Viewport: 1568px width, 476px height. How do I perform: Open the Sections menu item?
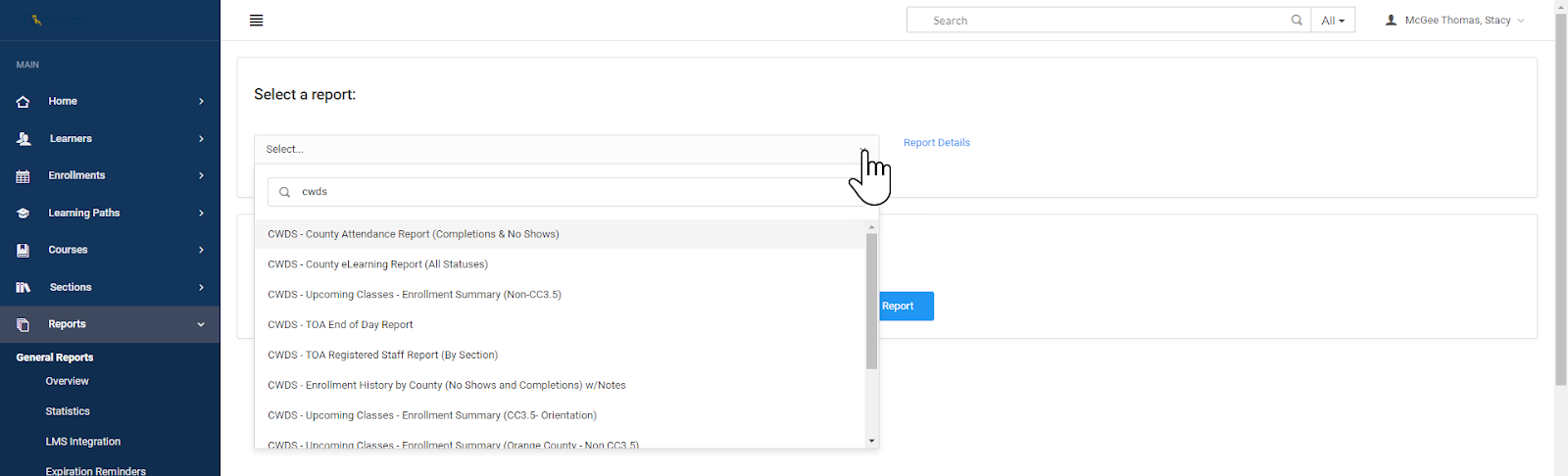pyautogui.click(x=110, y=288)
